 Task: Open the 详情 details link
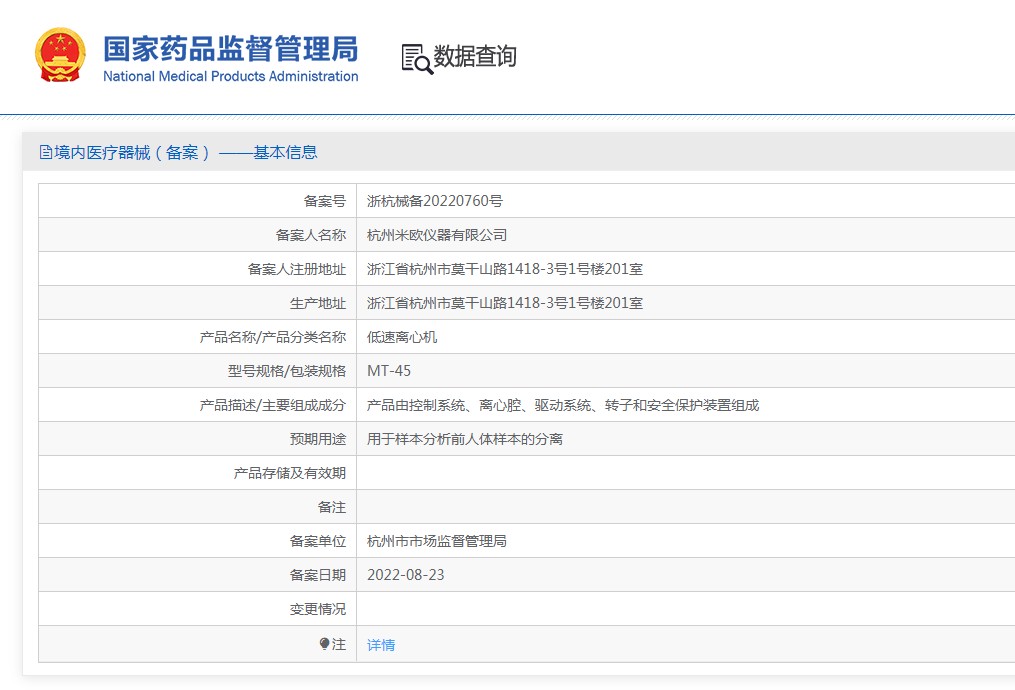click(x=381, y=645)
